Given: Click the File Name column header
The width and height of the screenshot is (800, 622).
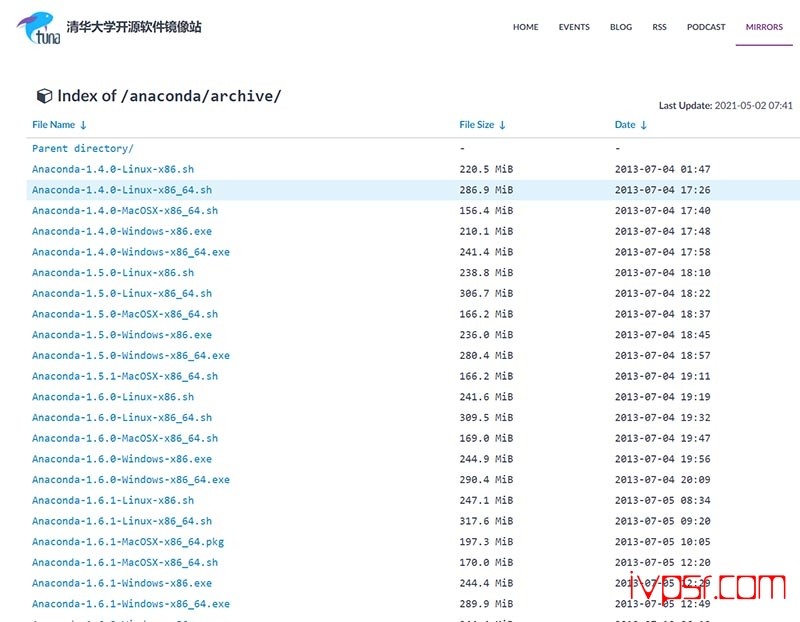Looking at the screenshot, I should point(54,125).
